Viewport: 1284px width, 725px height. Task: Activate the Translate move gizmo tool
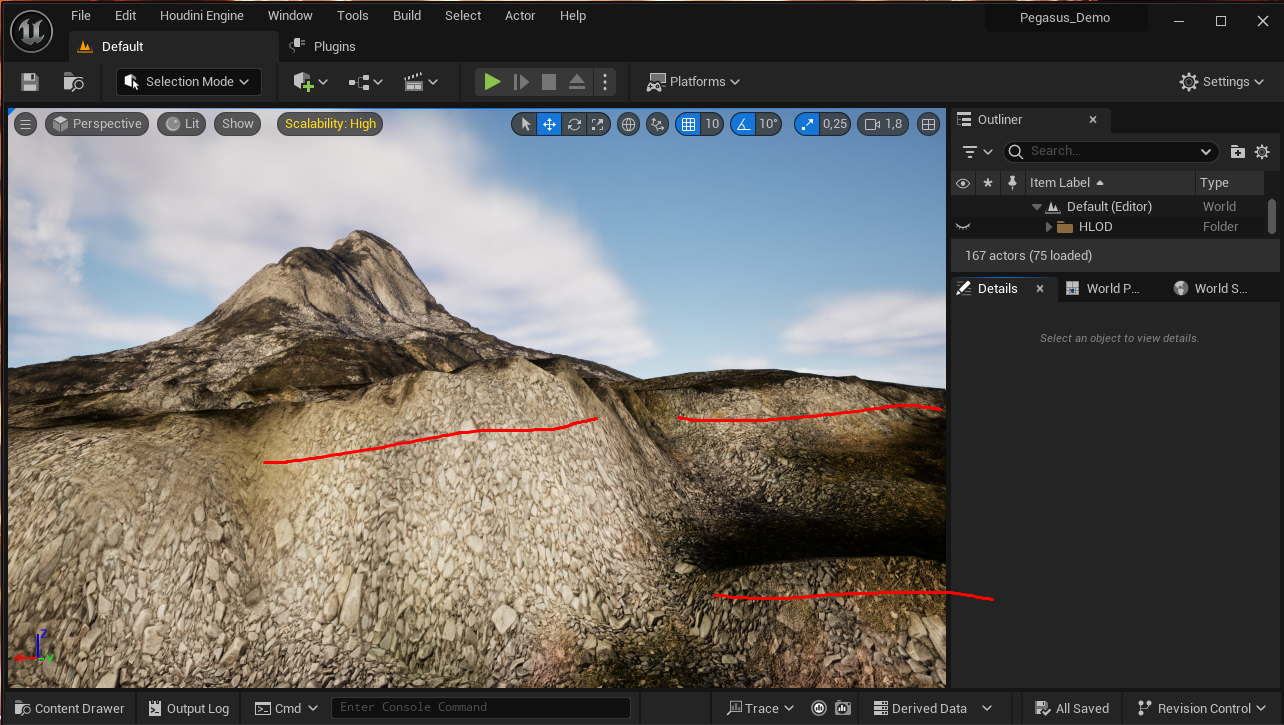click(x=549, y=124)
